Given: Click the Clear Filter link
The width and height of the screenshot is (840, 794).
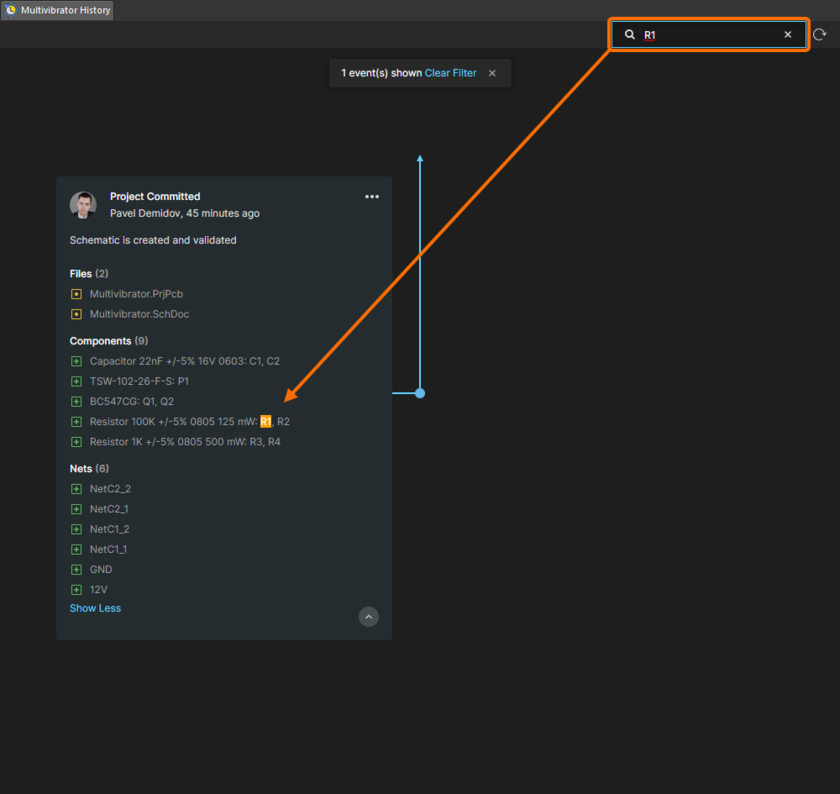Looking at the screenshot, I should click(x=450, y=72).
